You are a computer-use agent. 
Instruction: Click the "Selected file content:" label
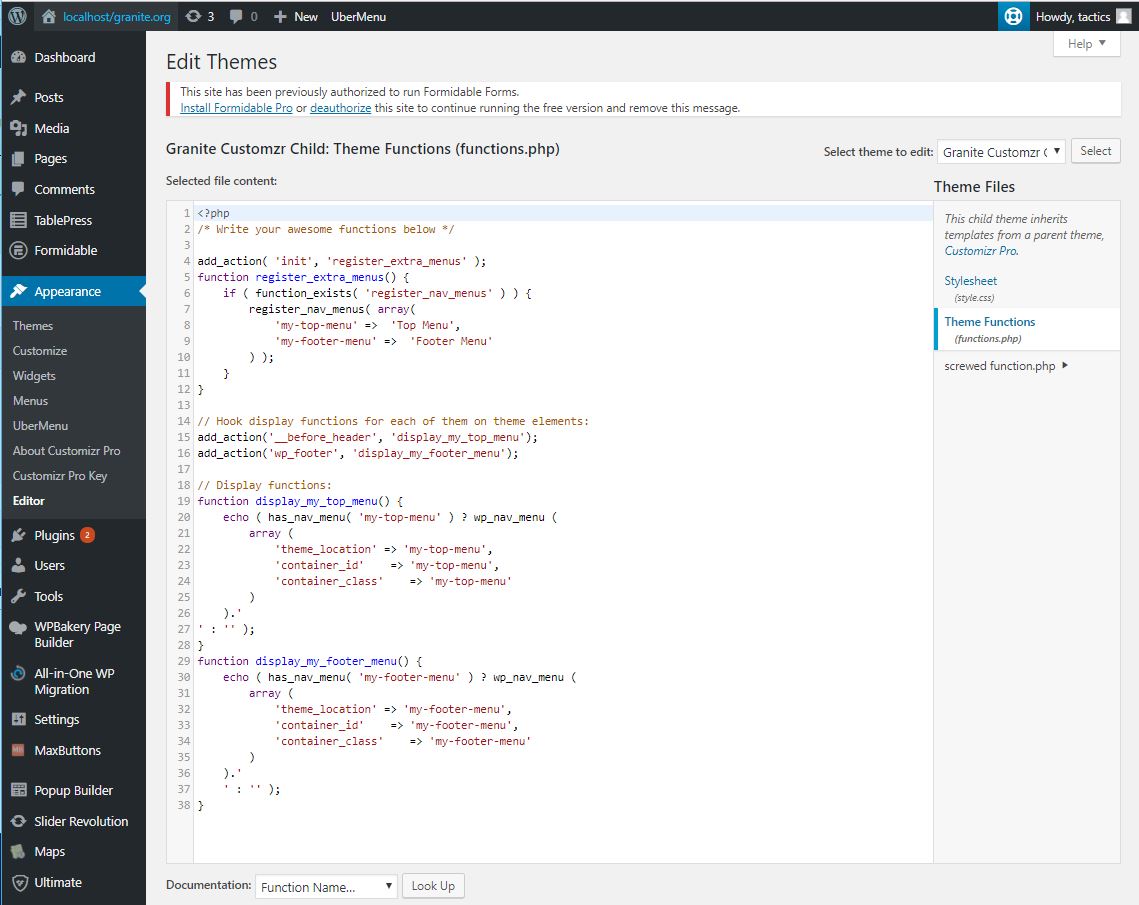coord(222,181)
